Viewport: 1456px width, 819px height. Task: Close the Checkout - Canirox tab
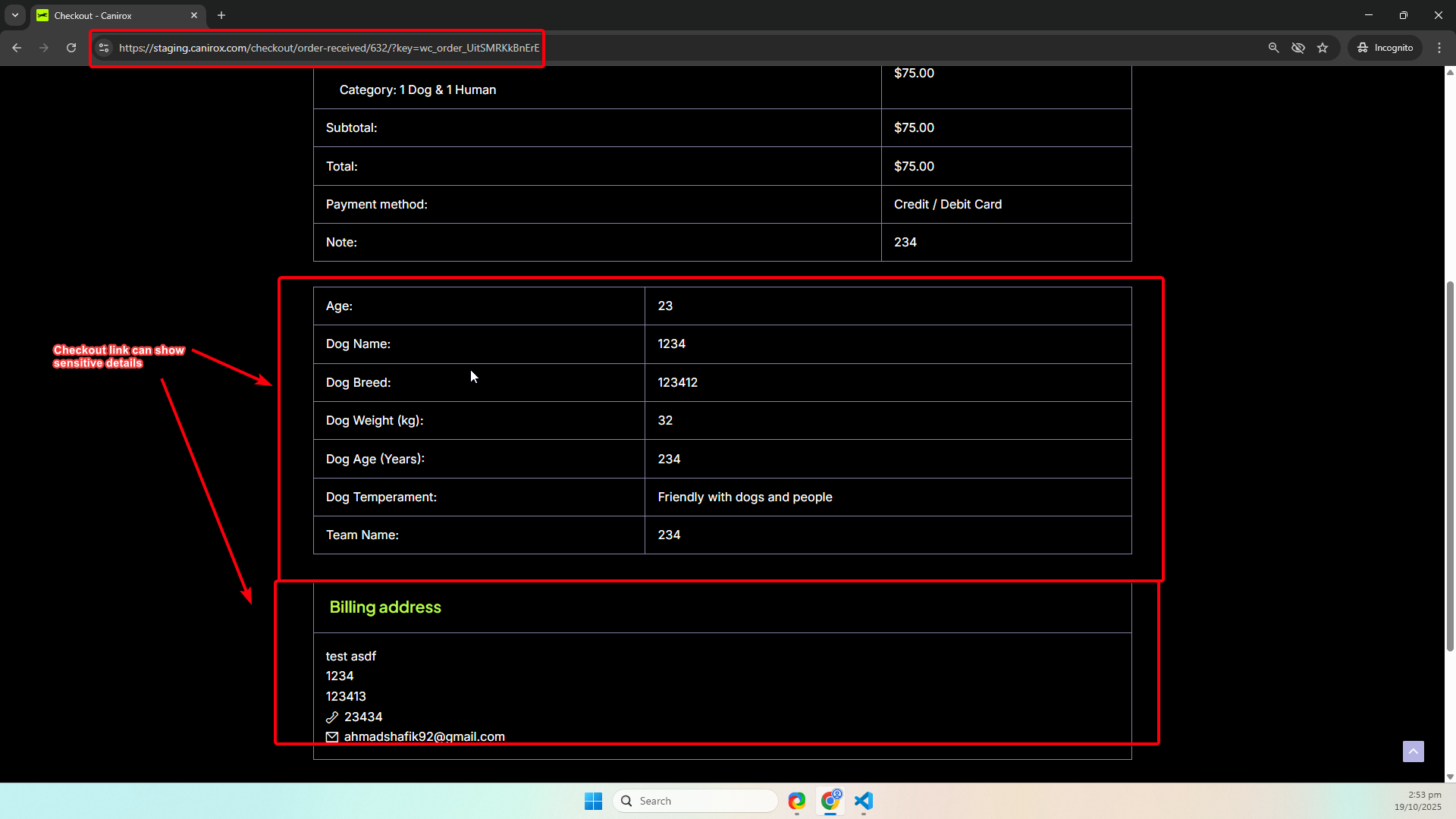pos(194,15)
